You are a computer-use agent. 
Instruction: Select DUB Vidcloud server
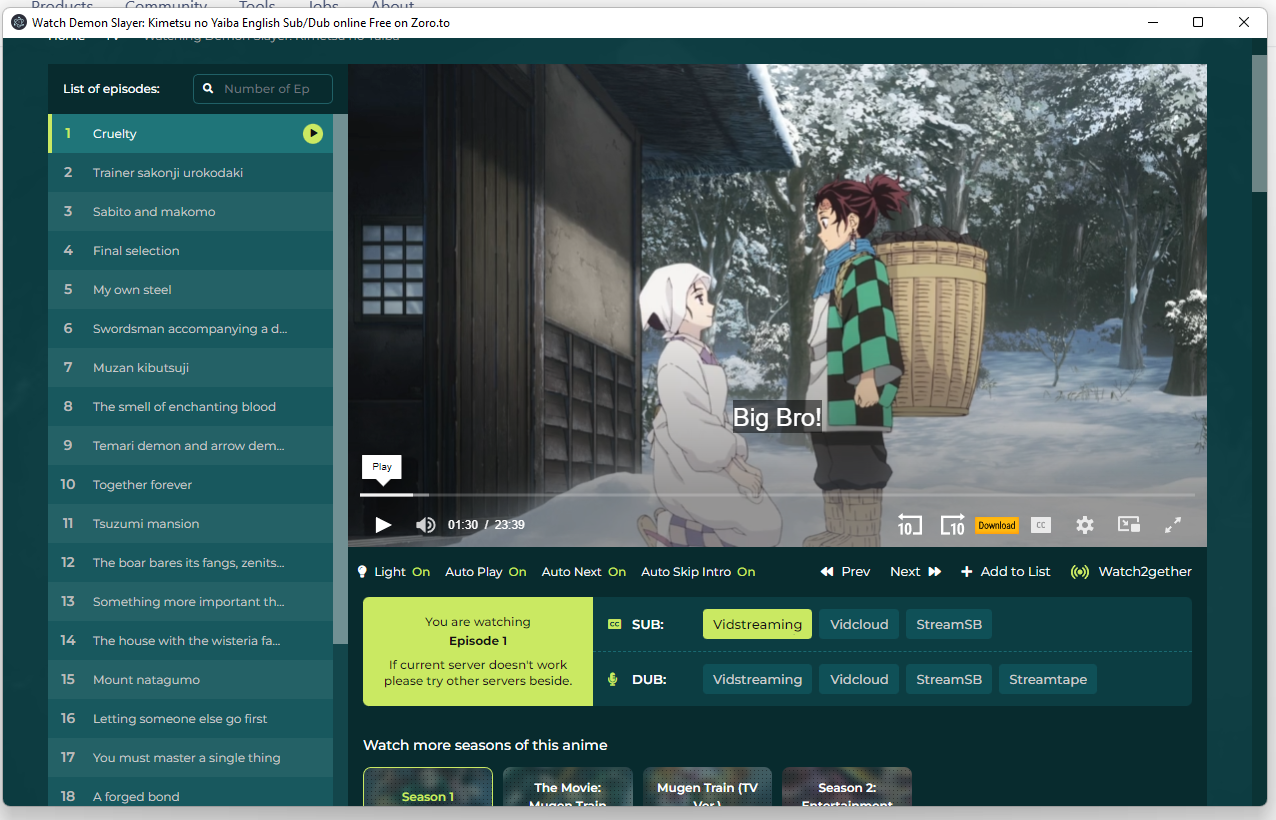coord(859,679)
